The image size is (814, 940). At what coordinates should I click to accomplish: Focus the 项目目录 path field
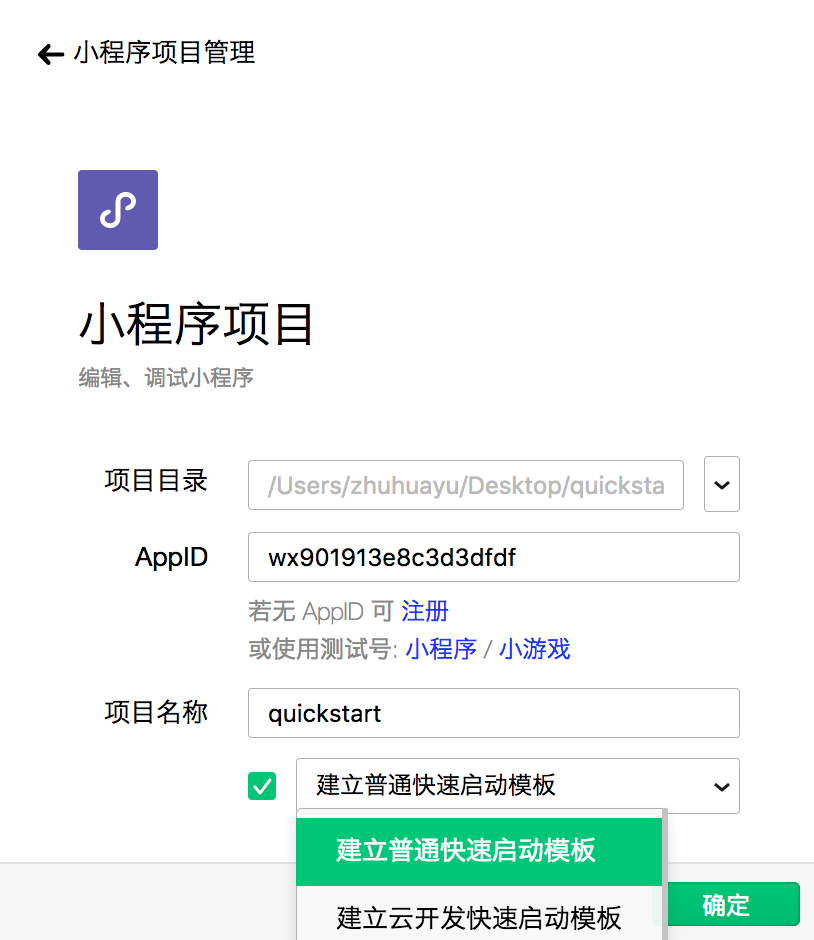(466, 486)
